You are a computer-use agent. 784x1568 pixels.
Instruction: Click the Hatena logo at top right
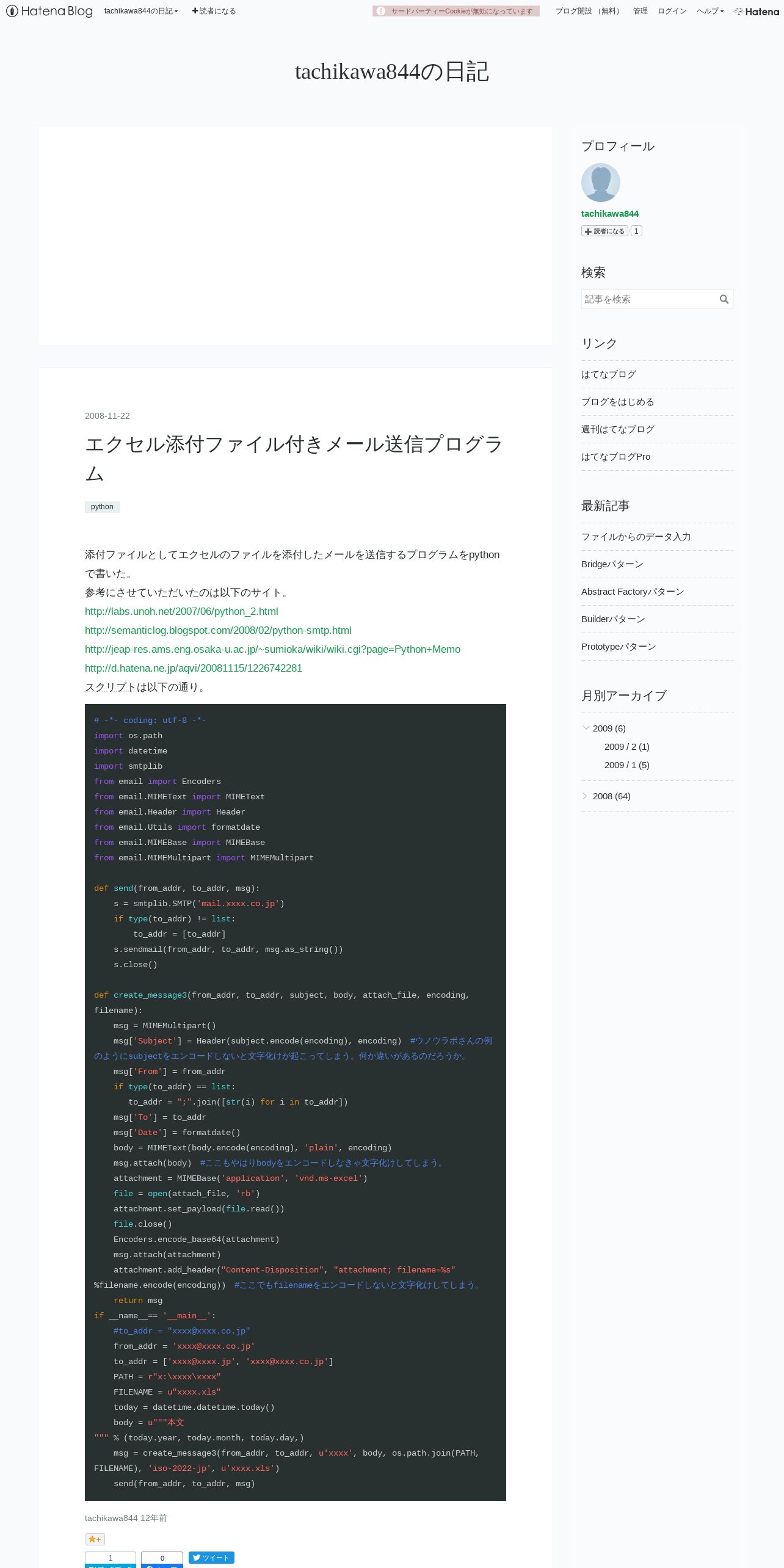(757, 11)
